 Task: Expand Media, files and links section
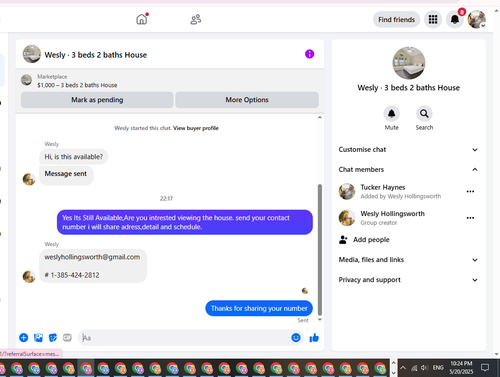coord(408,260)
